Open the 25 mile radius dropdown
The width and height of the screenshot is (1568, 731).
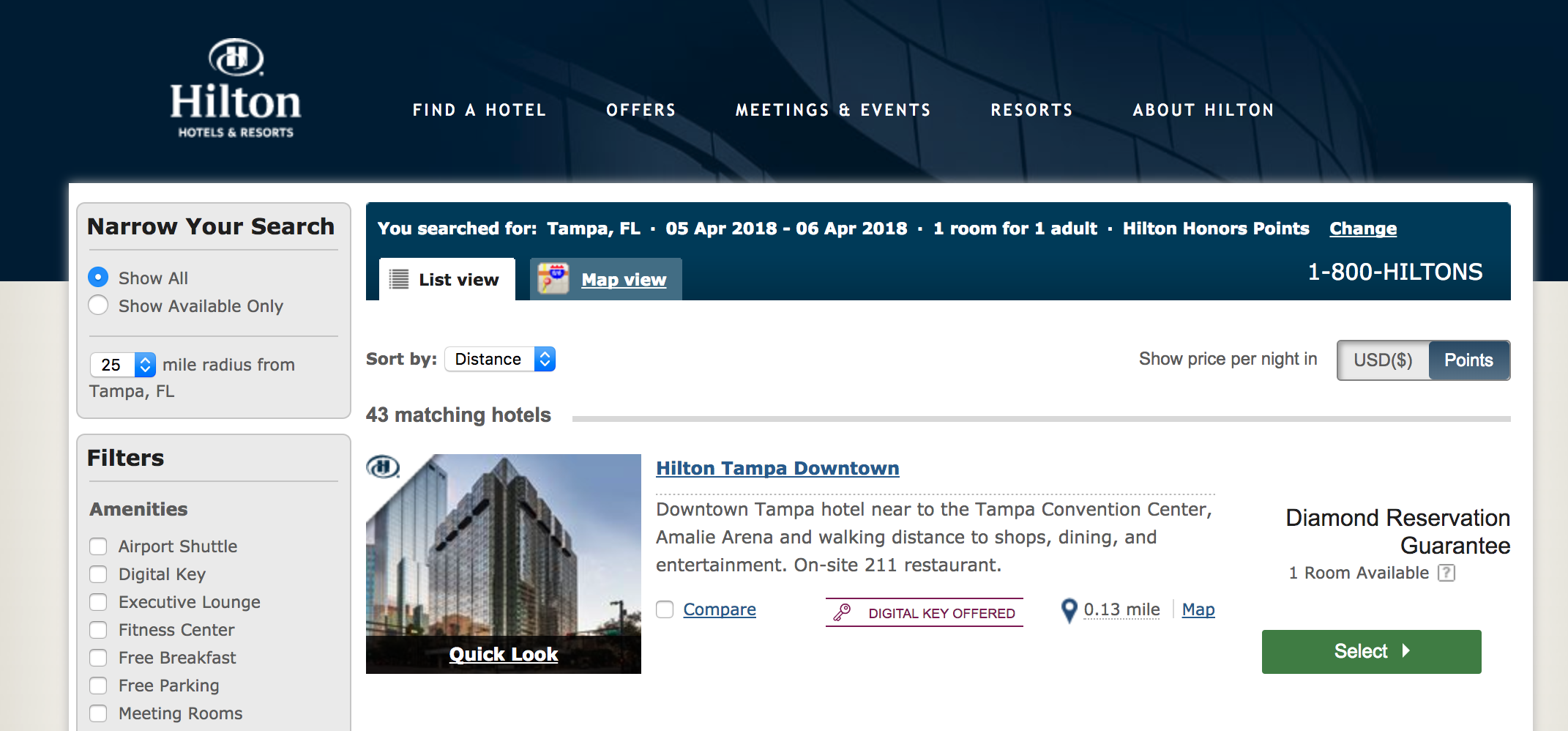(123, 364)
